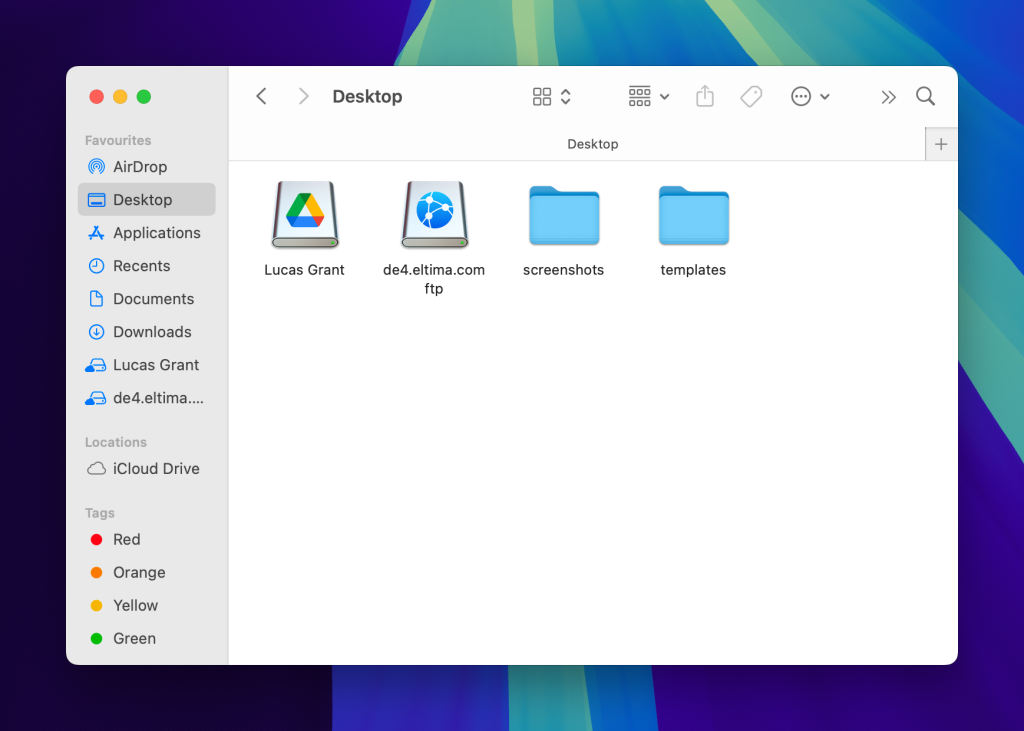
Task: Filter by the Red tag
Action: pyautogui.click(x=126, y=539)
